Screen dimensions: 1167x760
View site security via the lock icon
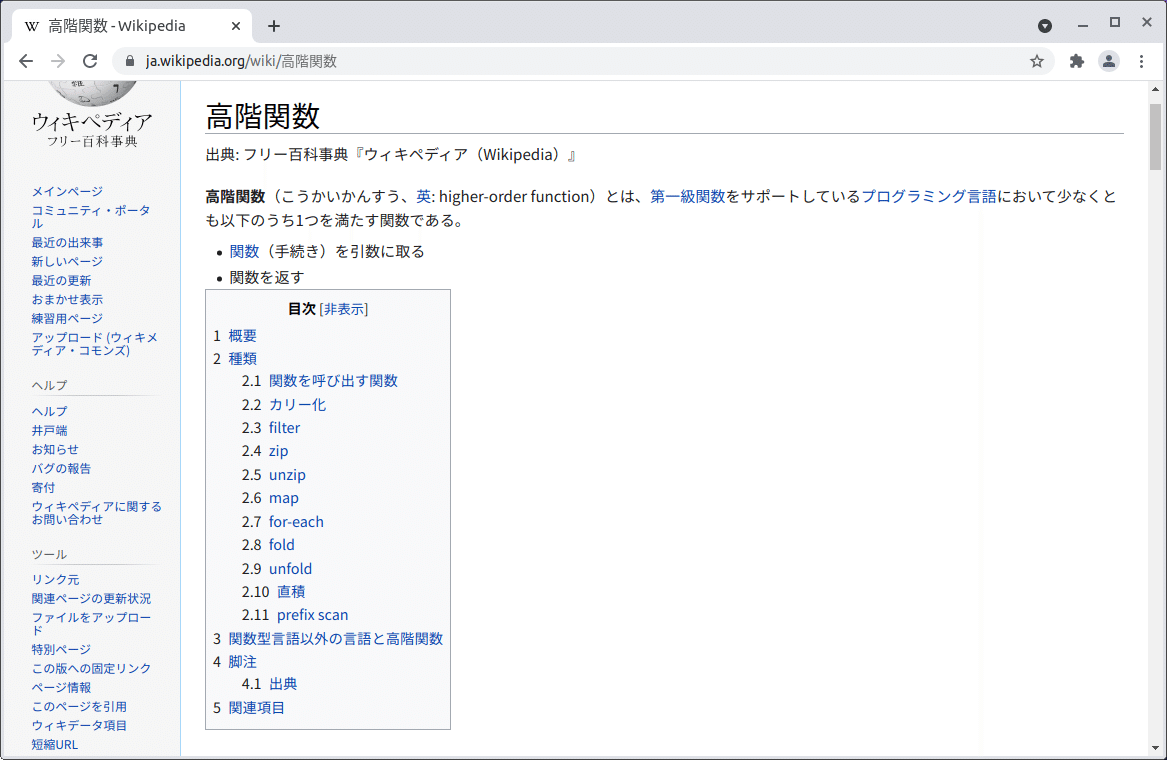pyautogui.click(x=129, y=61)
